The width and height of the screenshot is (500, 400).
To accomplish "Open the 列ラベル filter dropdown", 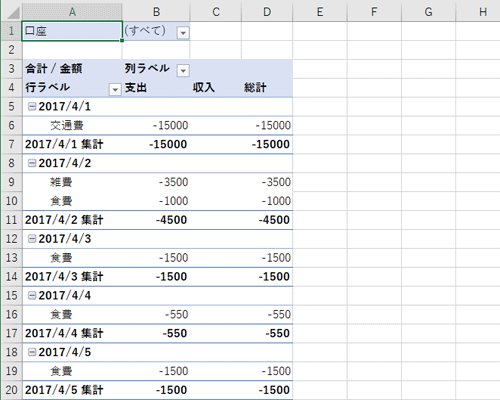I will coord(183,70).
